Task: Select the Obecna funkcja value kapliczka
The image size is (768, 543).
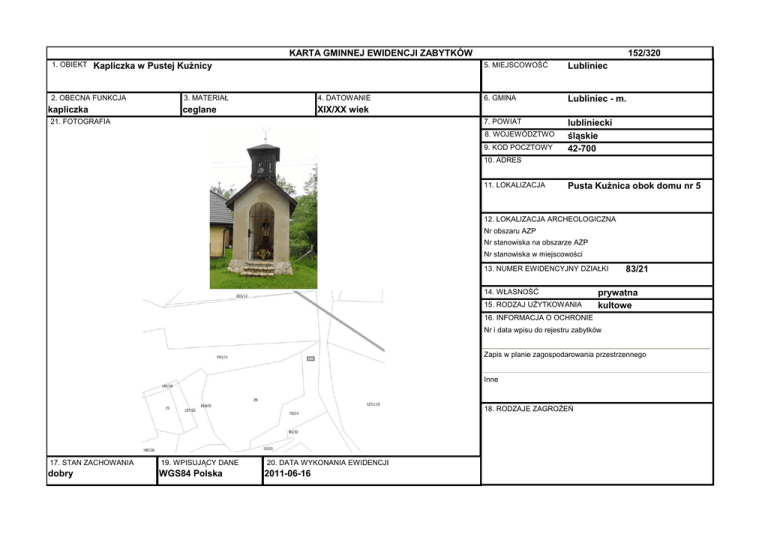Action: [x=77, y=110]
